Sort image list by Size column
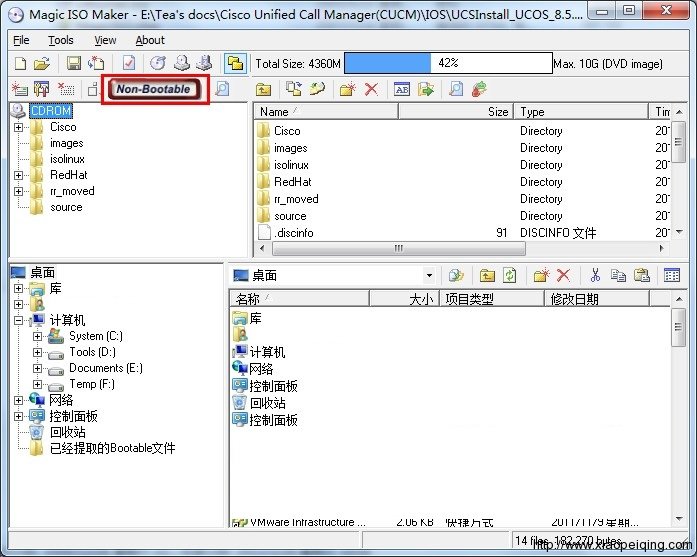 coord(456,112)
